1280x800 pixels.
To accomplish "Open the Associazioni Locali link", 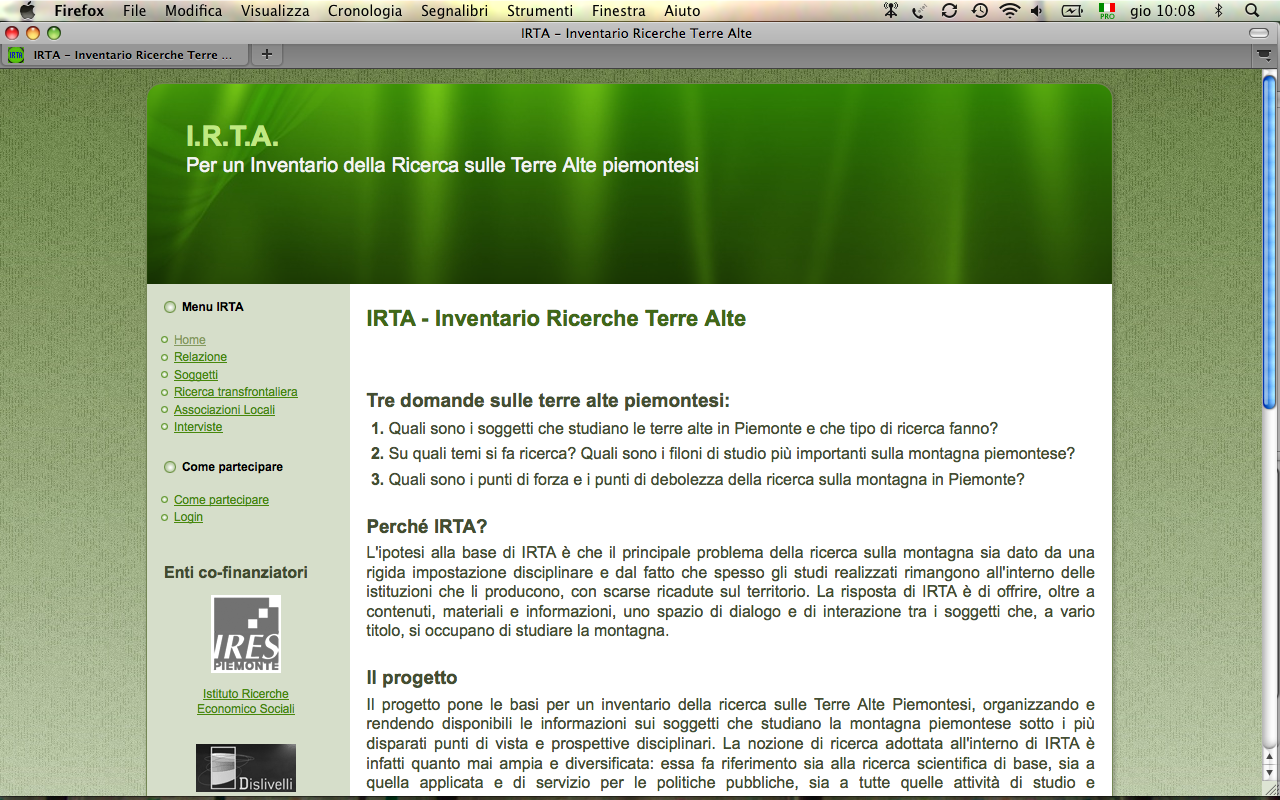I will (224, 410).
